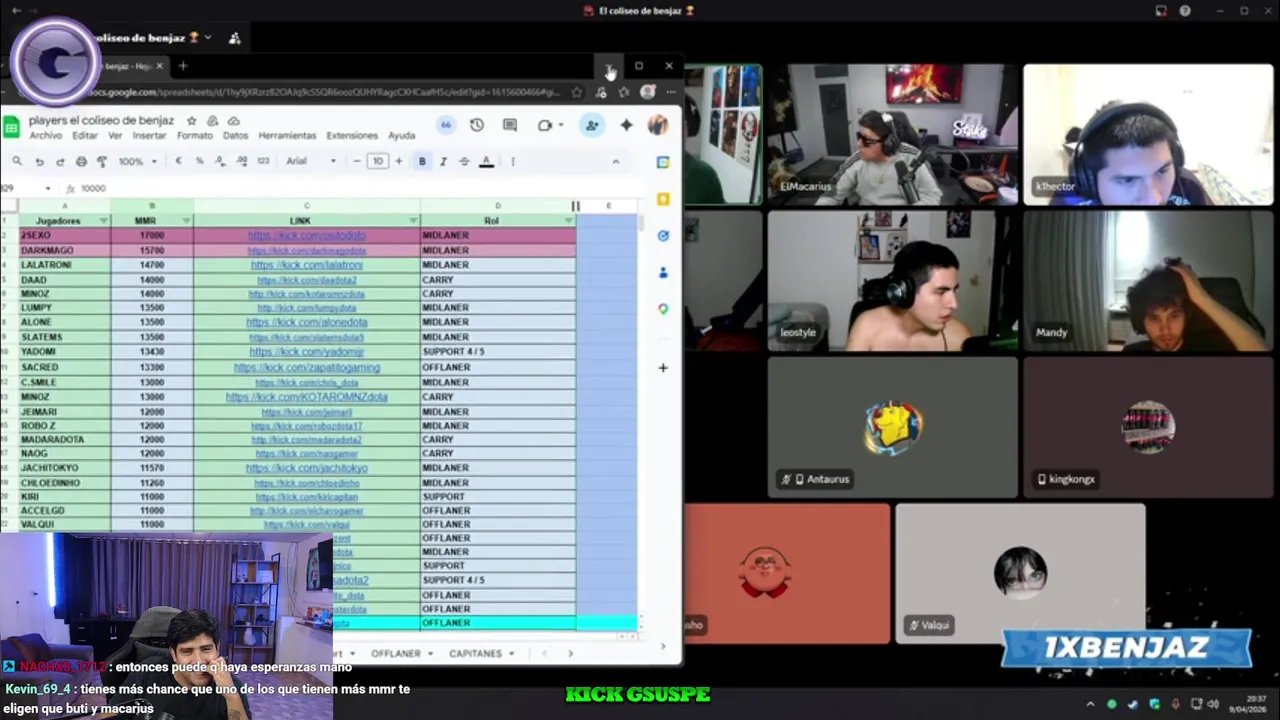1280x720 pixels.
Task: Toggle bold formatting in Sheets
Action: coord(422,161)
